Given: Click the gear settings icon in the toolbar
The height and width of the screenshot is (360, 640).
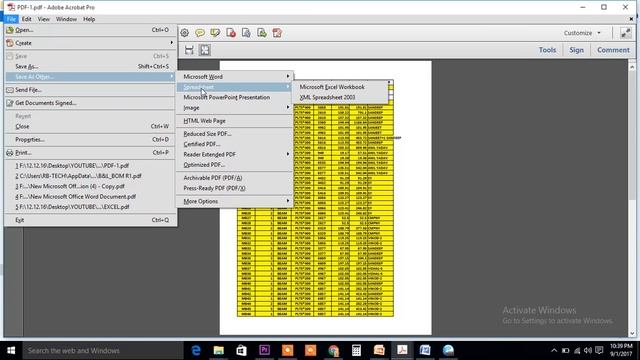Looking at the screenshot, I should [x=184, y=33].
